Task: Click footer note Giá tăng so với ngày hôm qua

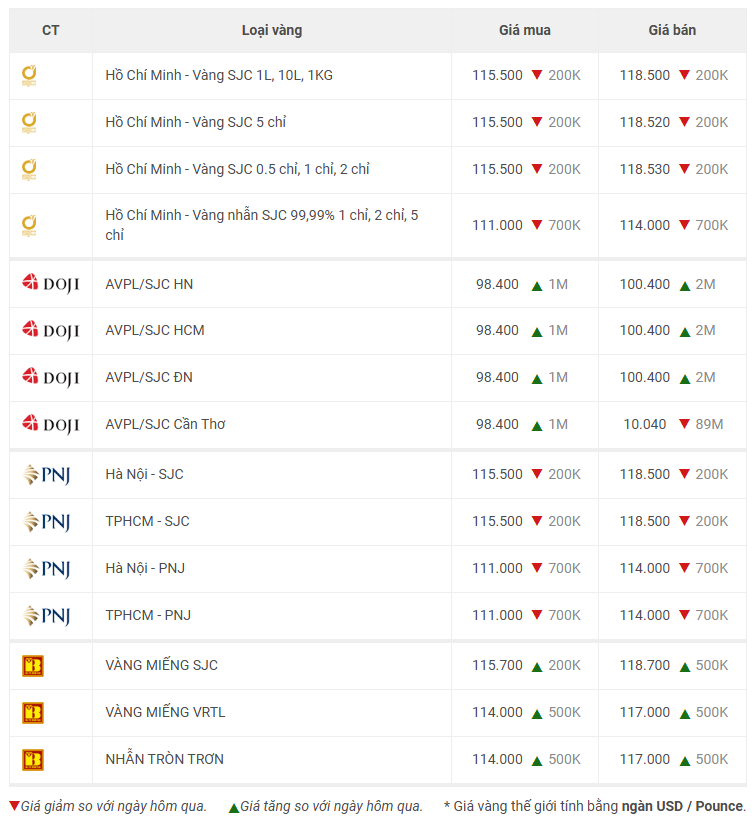Action: coord(331,806)
